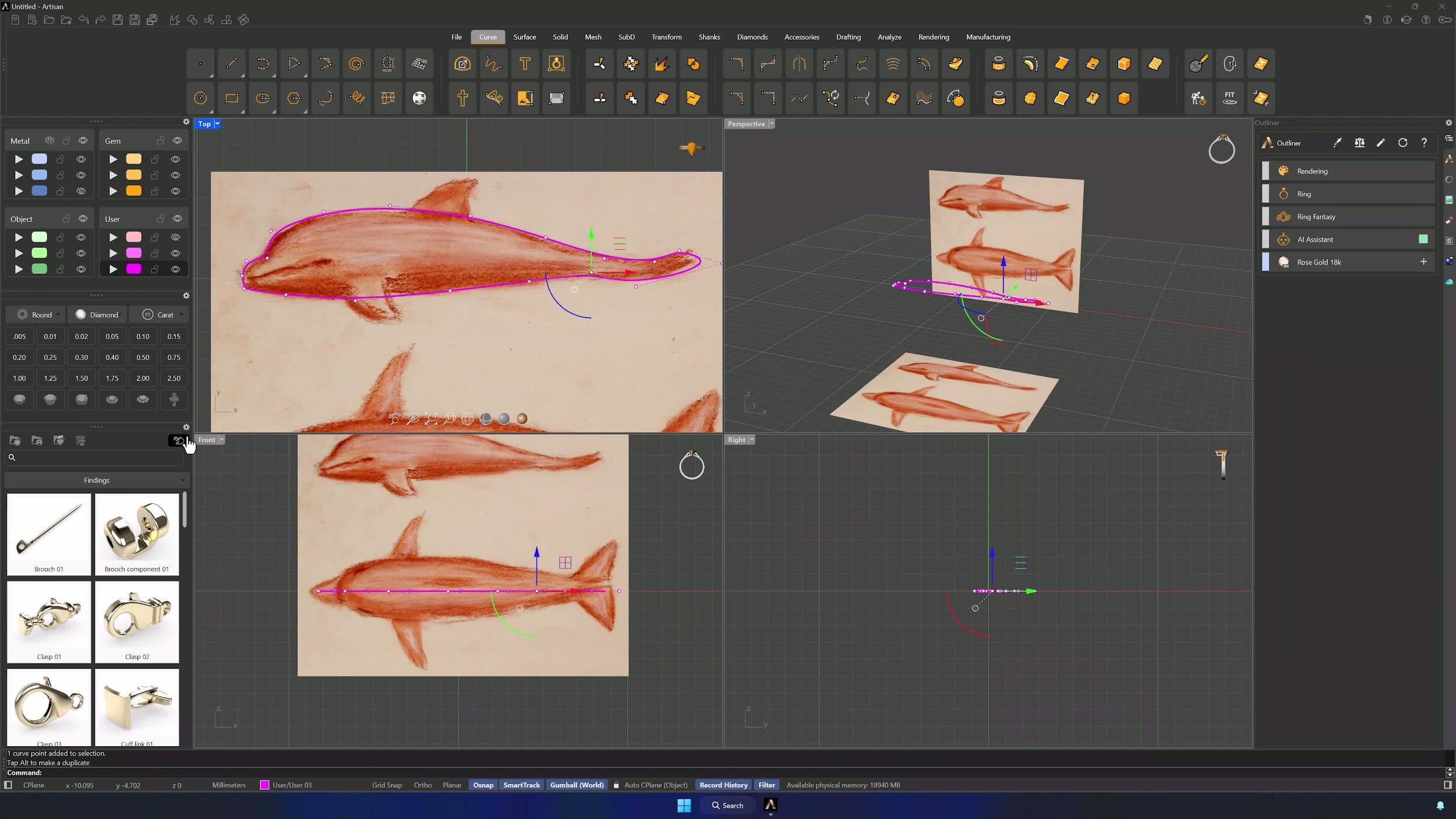Open the Diamonds ribbon tab
Screen dimensions: 1456x819
pos(752,37)
